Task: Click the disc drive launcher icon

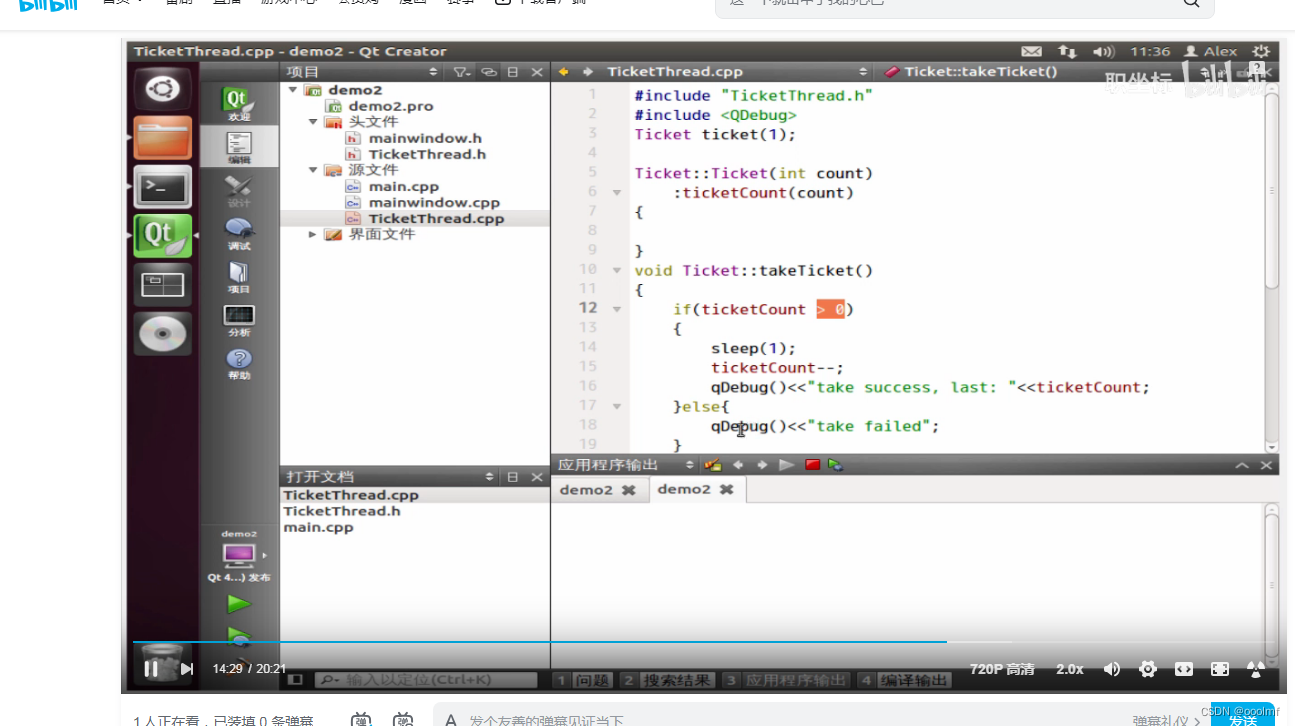Action: [162, 333]
